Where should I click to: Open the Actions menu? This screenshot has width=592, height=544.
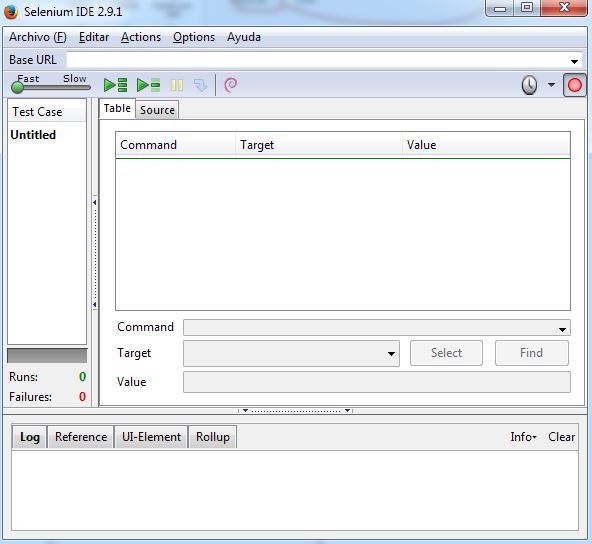pos(141,37)
